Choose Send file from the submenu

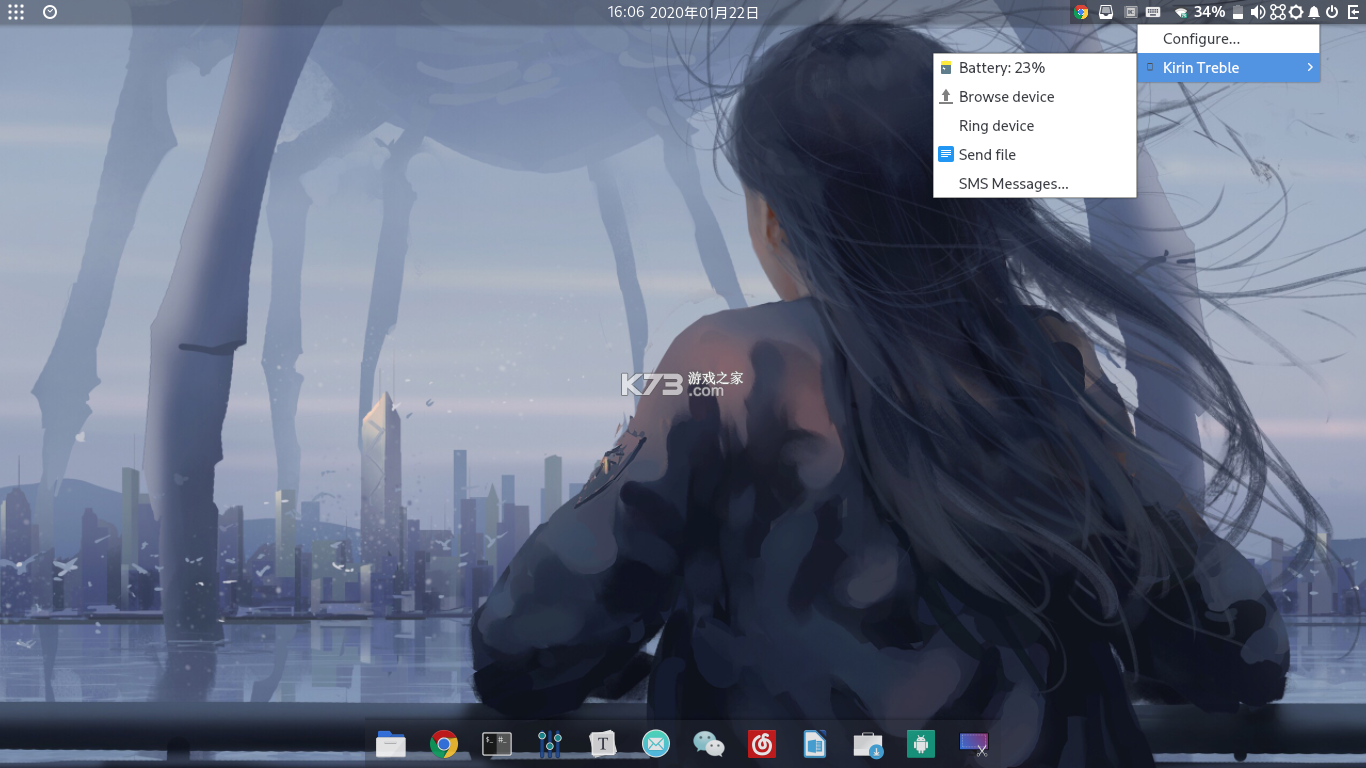[x=1034, y=155]
